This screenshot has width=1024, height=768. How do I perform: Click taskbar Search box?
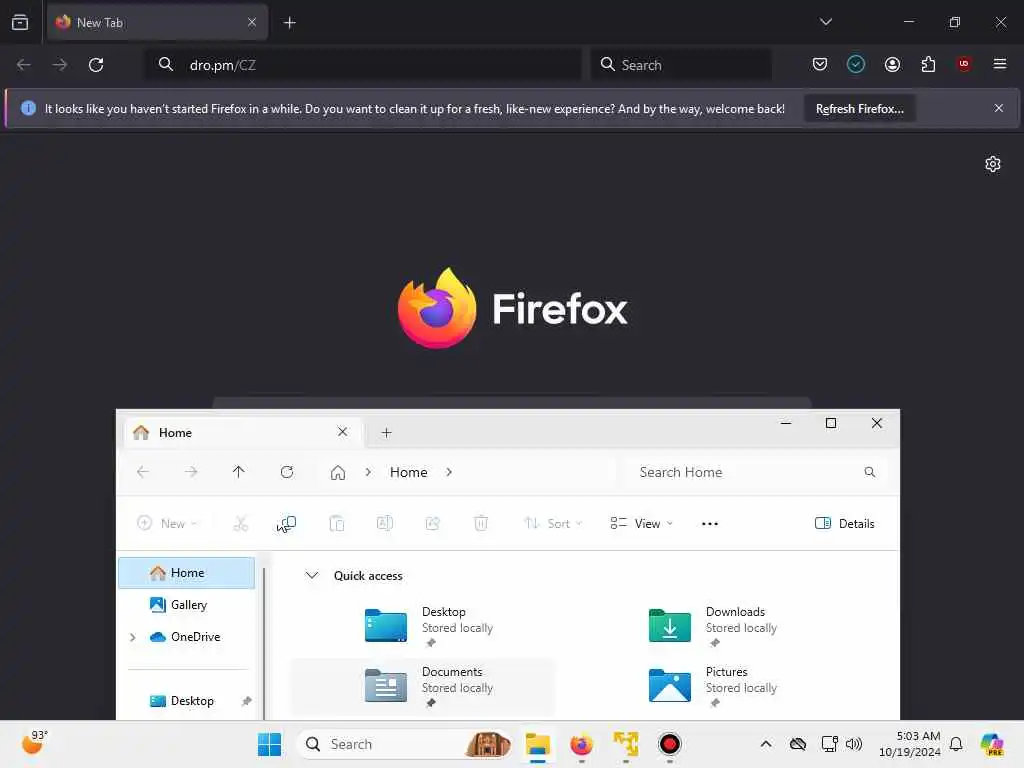(x=405, y=744)
